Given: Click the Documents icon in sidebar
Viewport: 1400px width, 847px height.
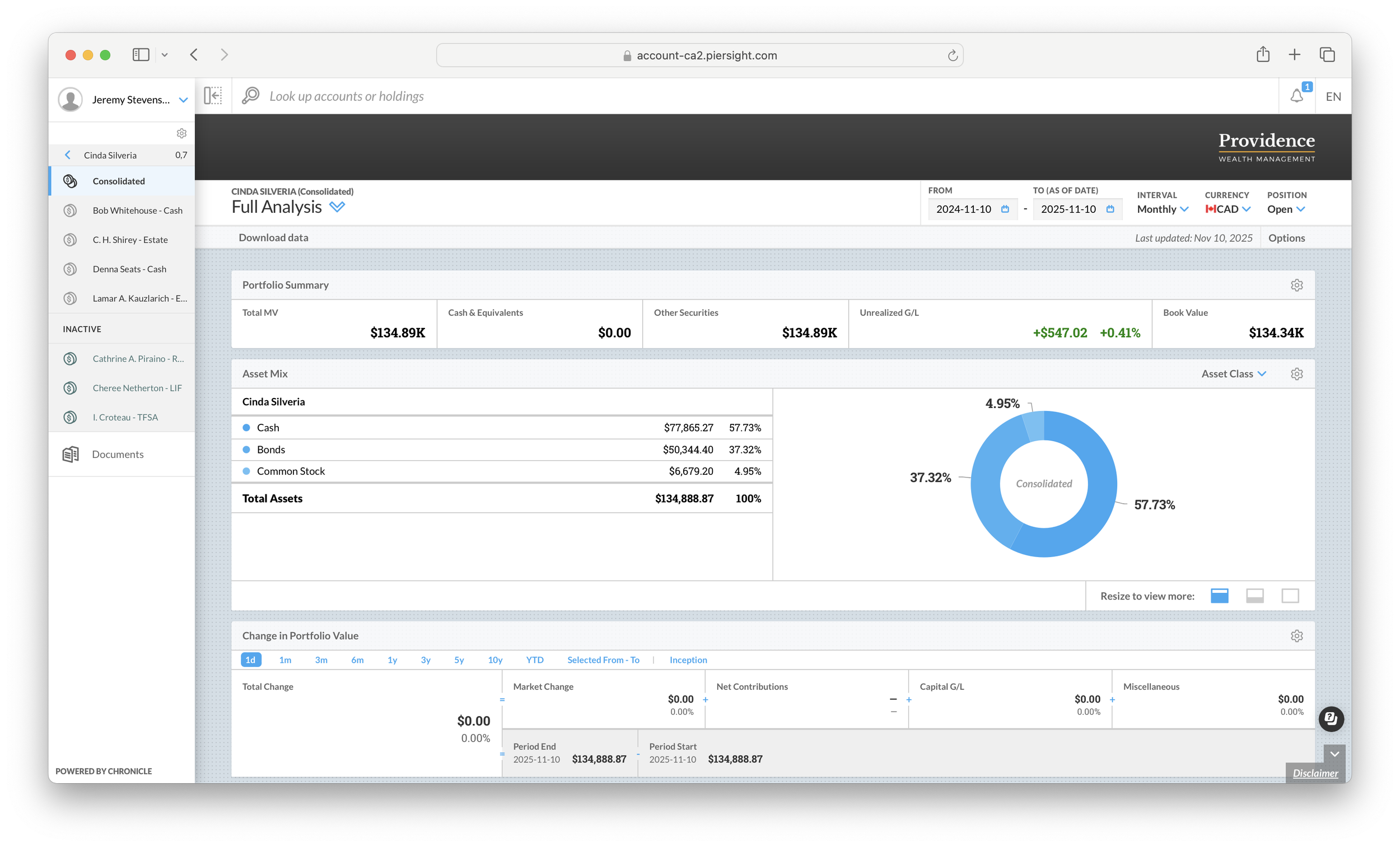Looking at the screenshot, I should coord(71,455).
